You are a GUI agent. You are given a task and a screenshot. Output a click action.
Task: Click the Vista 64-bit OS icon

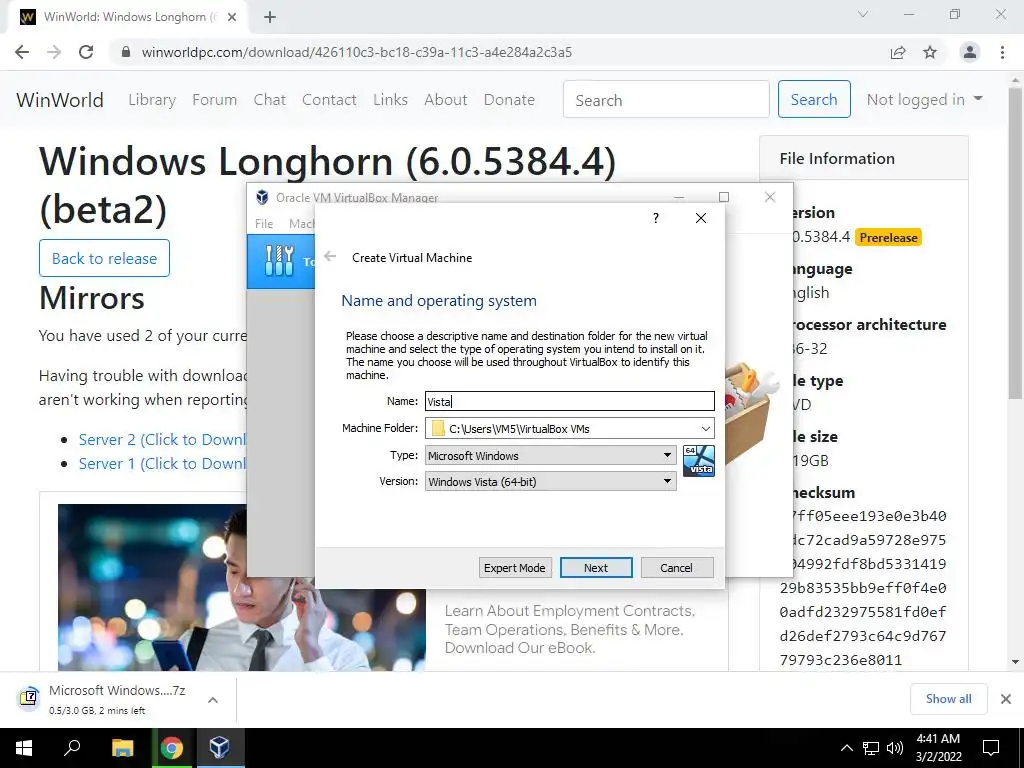click(x=699, y=460)
